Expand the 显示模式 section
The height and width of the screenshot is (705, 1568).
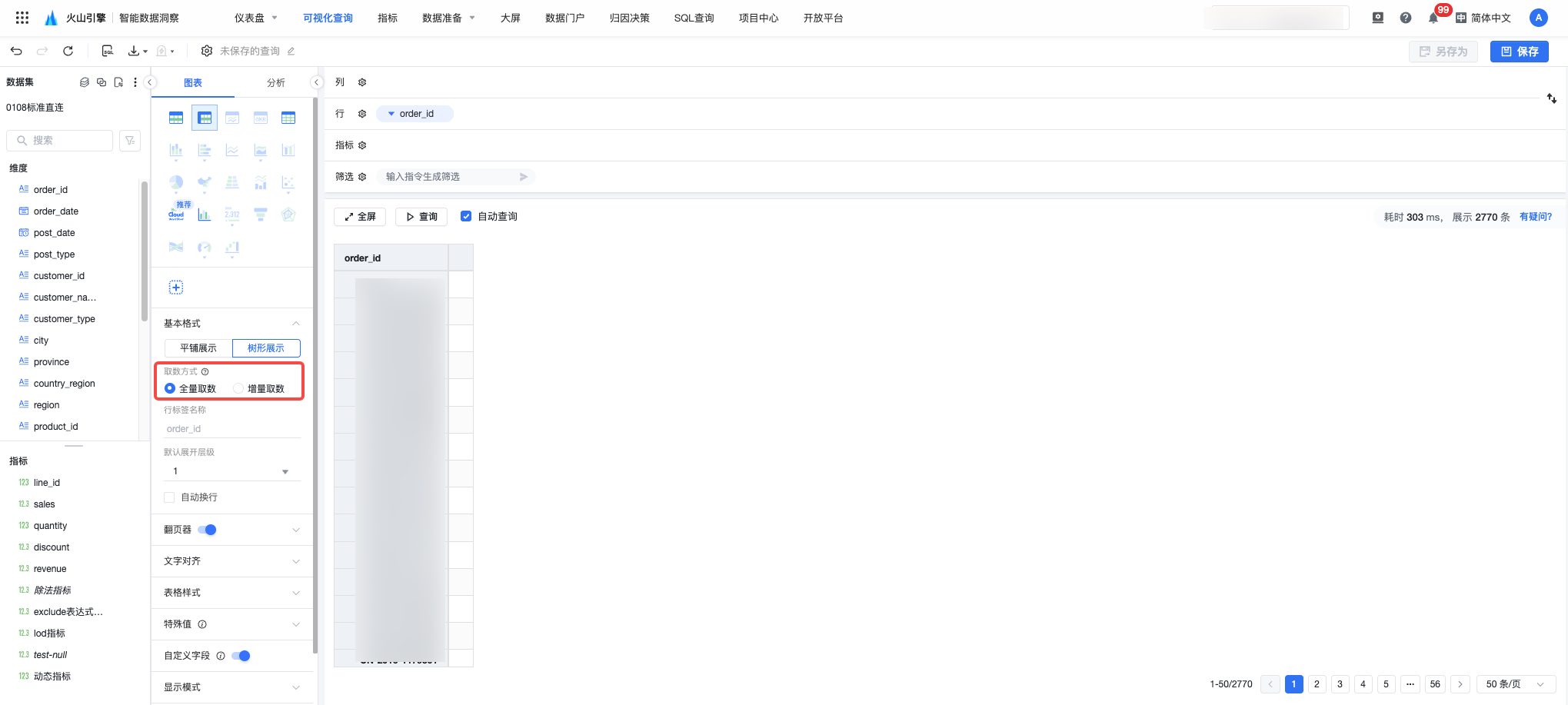231,687
